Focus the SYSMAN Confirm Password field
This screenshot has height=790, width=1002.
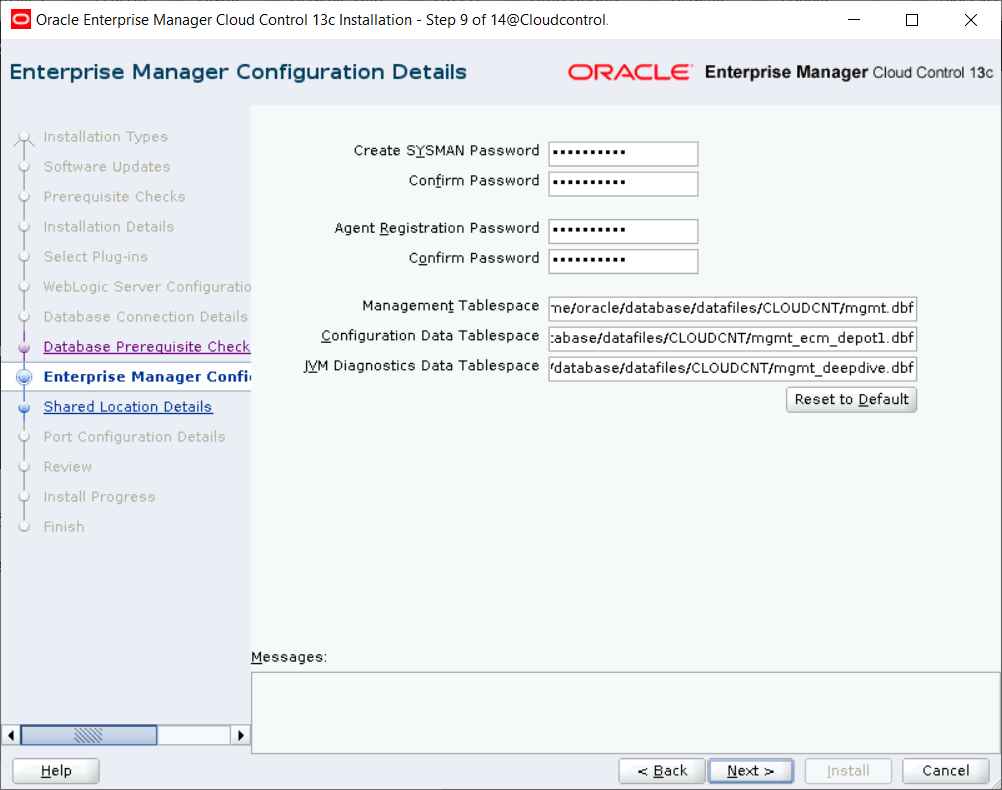coord(623,183)
